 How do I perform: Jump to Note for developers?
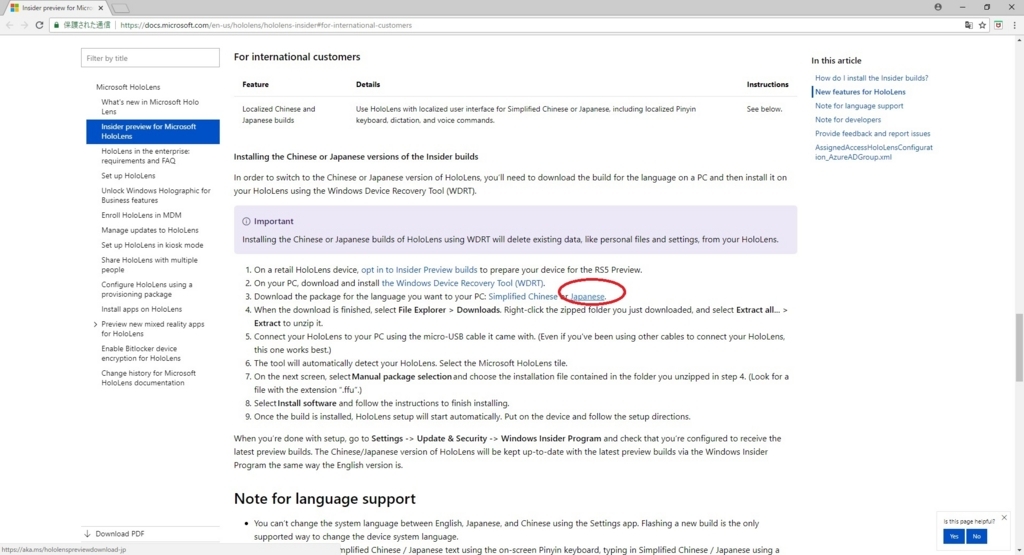848,119
